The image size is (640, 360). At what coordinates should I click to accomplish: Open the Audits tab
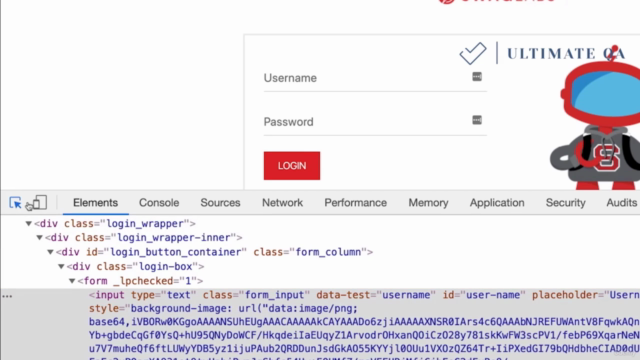click(621, 203)
